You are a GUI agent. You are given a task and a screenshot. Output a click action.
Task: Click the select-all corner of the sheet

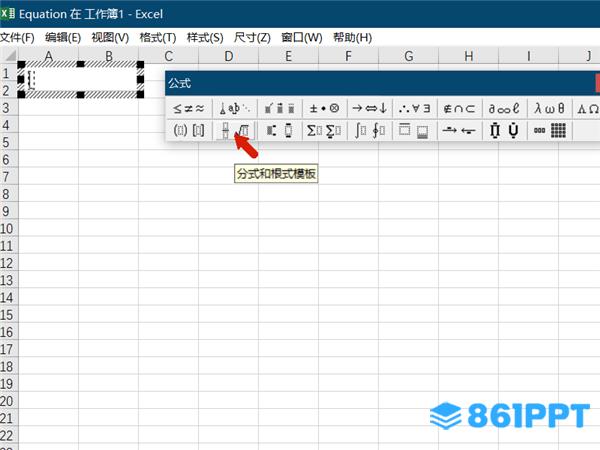pos(9,56)
